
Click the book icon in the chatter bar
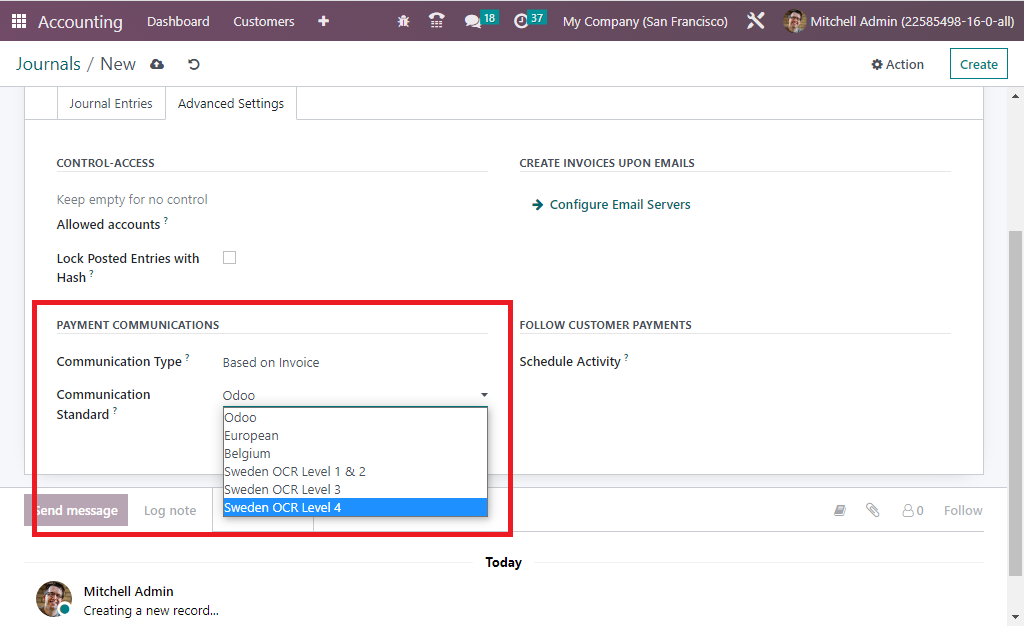tap(840, 510)
